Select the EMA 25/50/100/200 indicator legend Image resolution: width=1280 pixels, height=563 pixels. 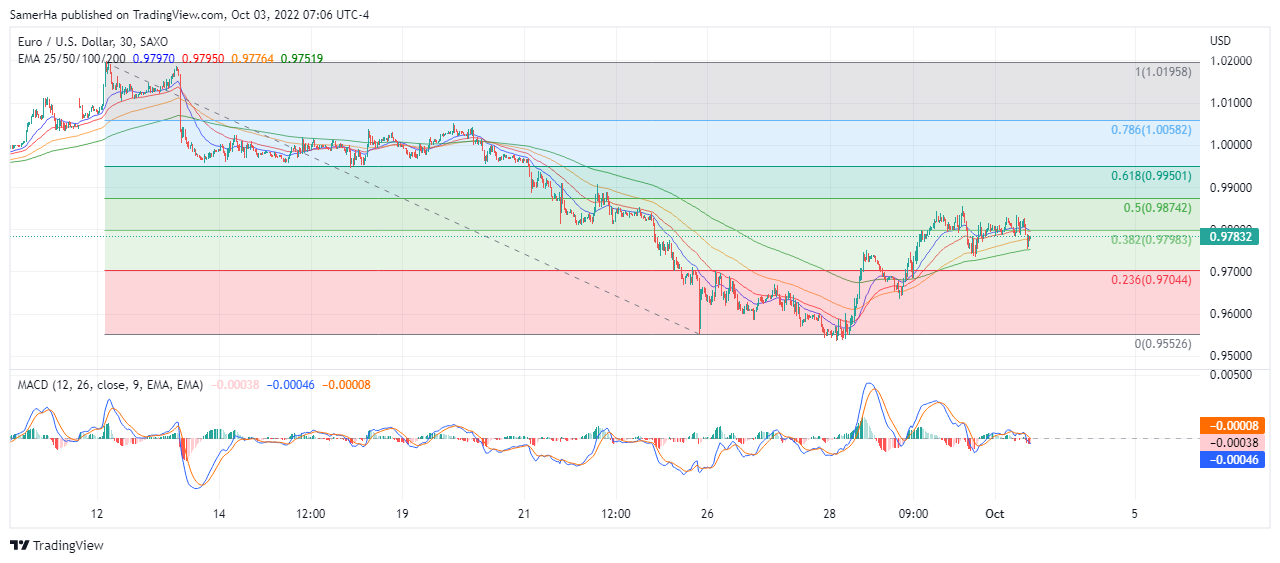(71, 58)
